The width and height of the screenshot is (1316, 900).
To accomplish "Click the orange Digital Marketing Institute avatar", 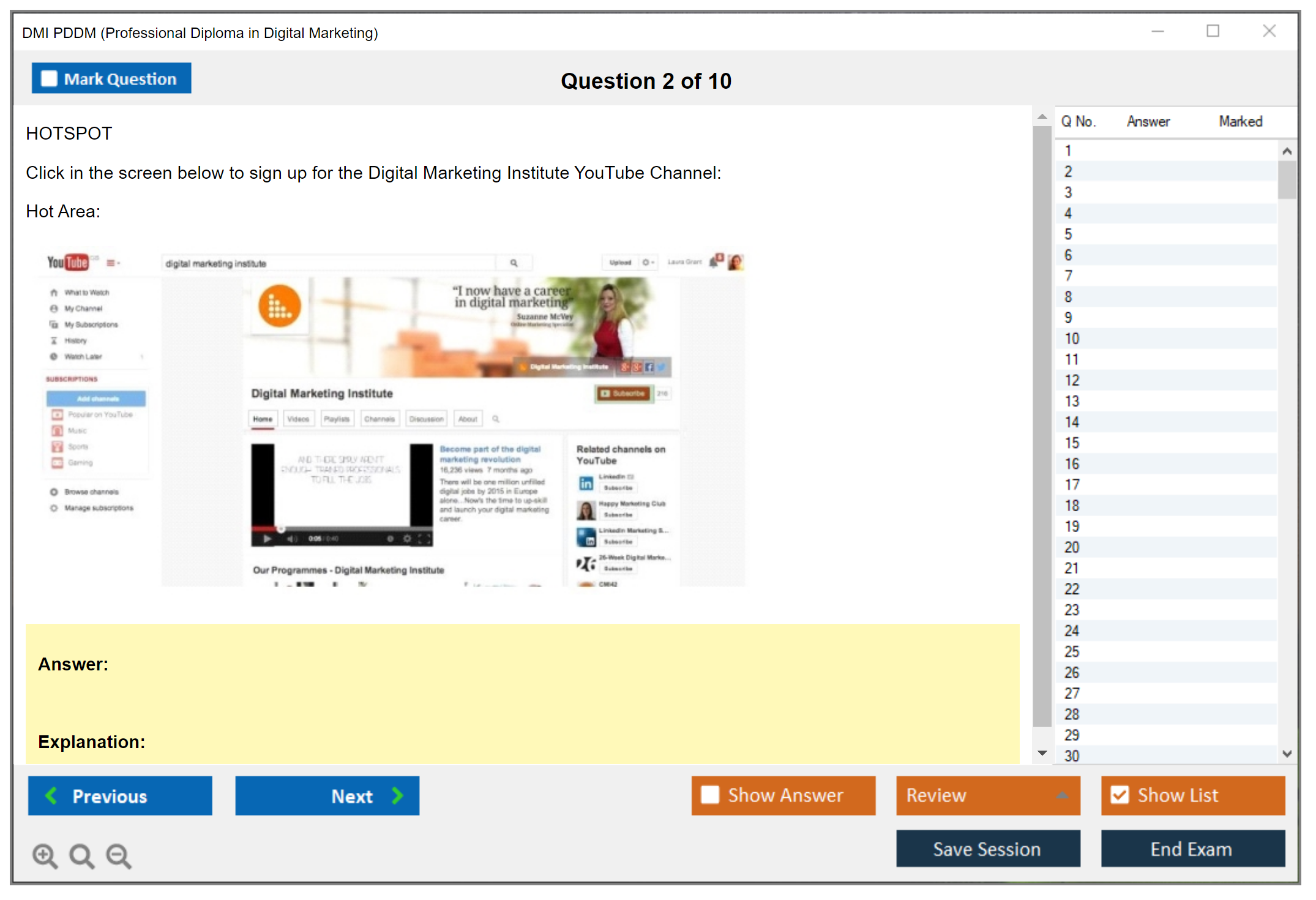I will [280, 306].
